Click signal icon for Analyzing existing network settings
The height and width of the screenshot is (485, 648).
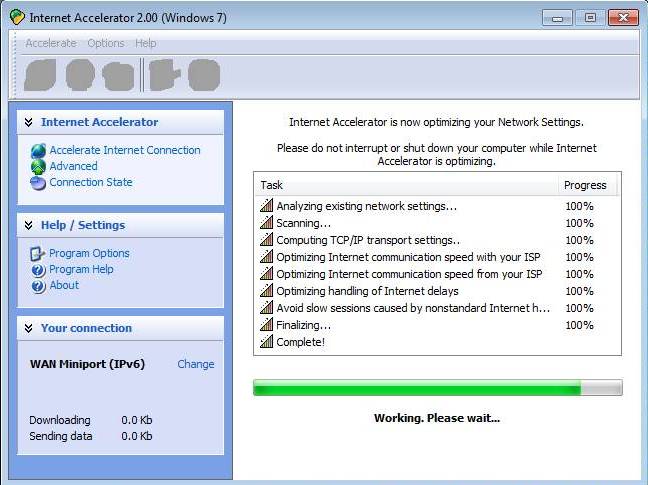[x=267, y=205]
